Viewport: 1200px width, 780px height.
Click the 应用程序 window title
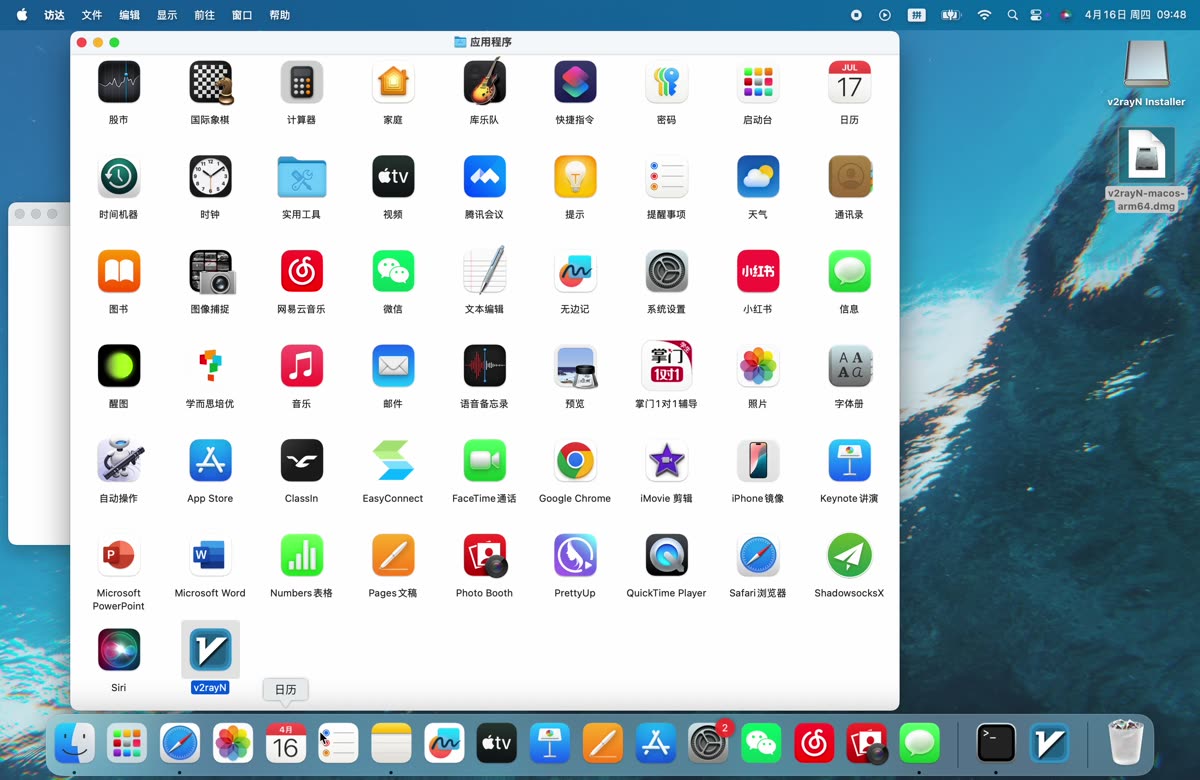pyautogui.click(x=491, y=42)
